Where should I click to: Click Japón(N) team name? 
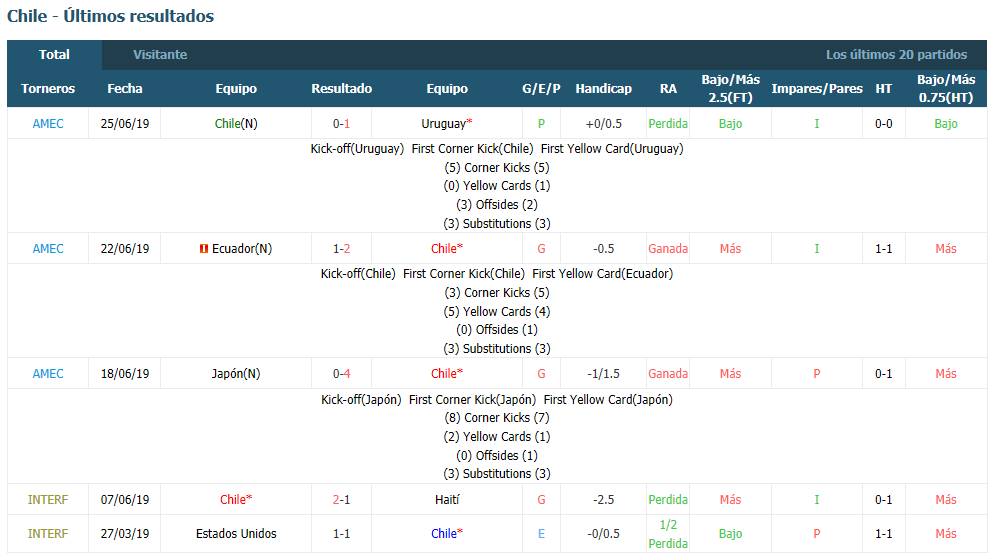pos(236,374)
